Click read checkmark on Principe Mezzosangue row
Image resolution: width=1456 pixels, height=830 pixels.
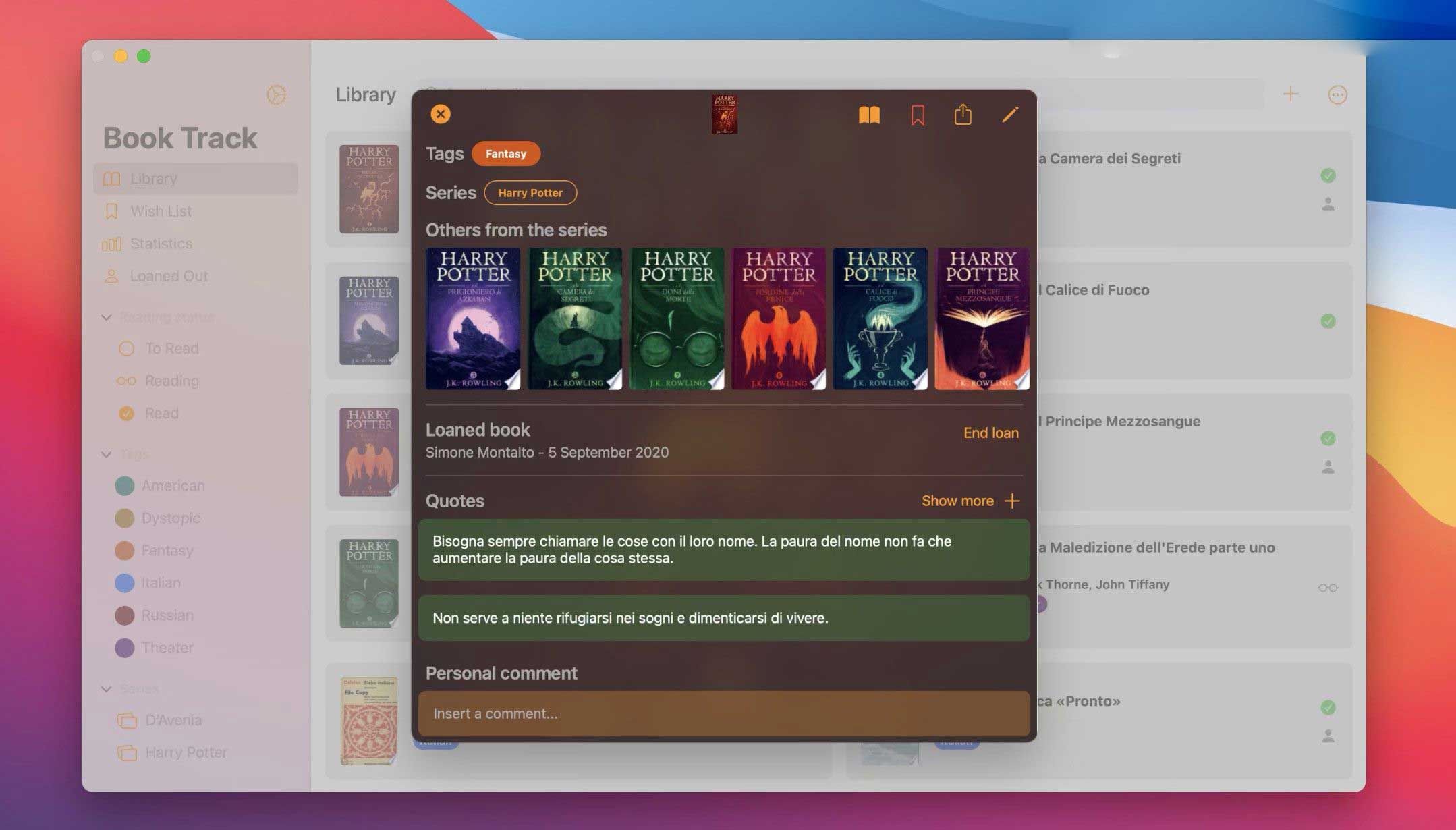point(1328,439)
